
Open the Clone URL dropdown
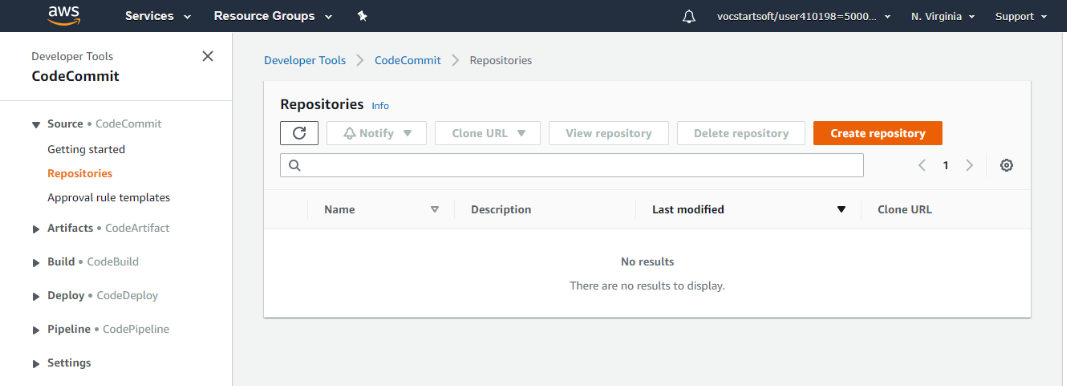[488, 133]
